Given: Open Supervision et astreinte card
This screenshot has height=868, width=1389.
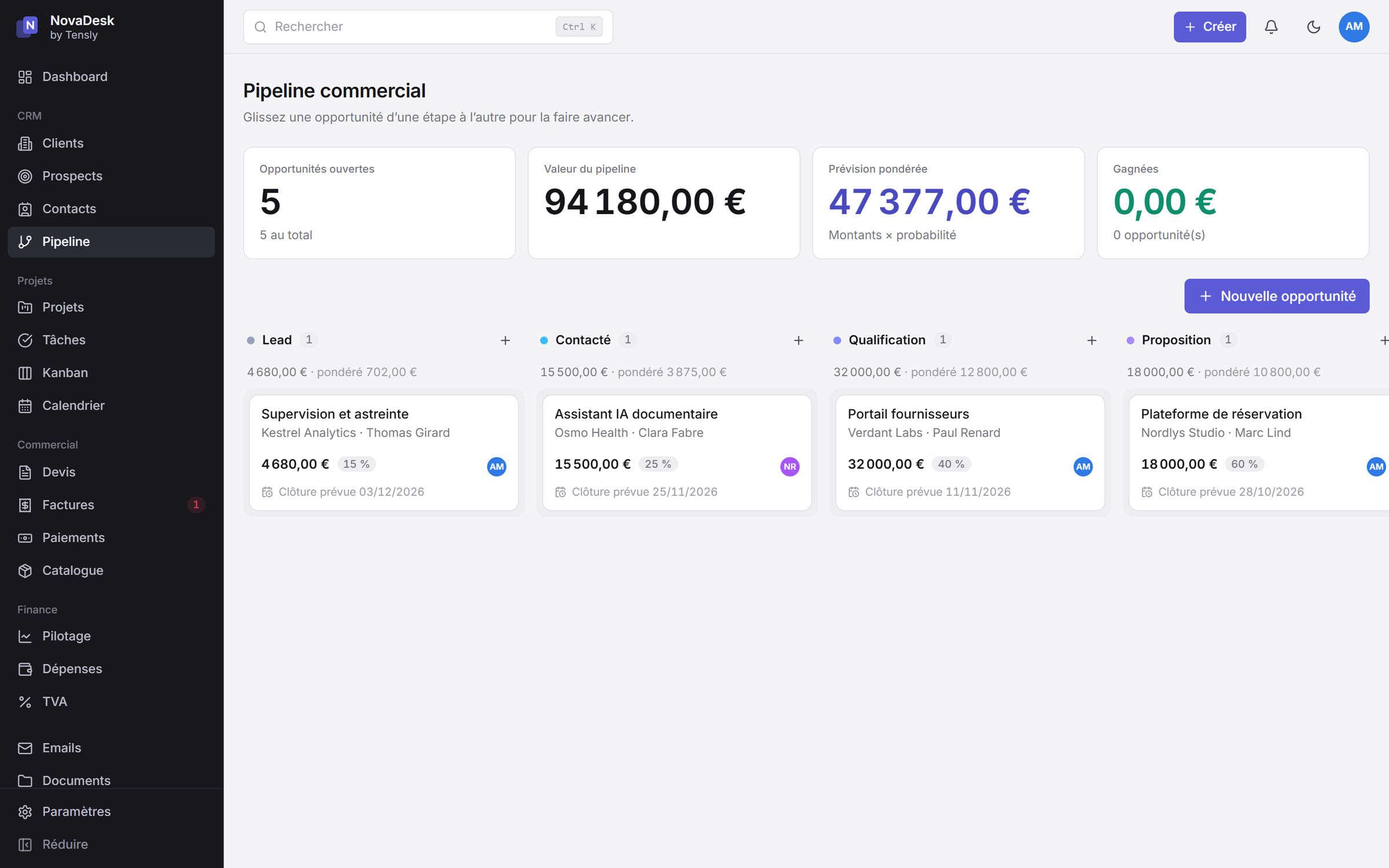Looking at the screenshot, I should click(x=384, y=453).
